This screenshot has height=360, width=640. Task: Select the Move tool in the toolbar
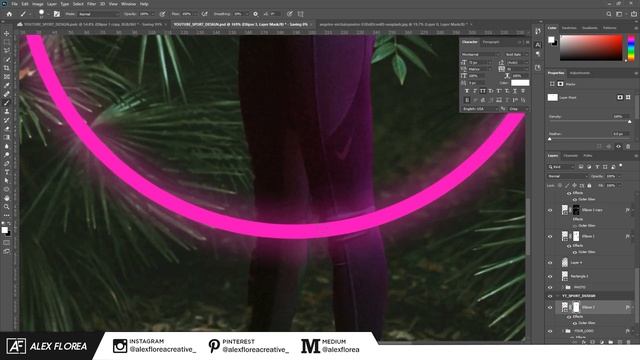tap(7, 33)
